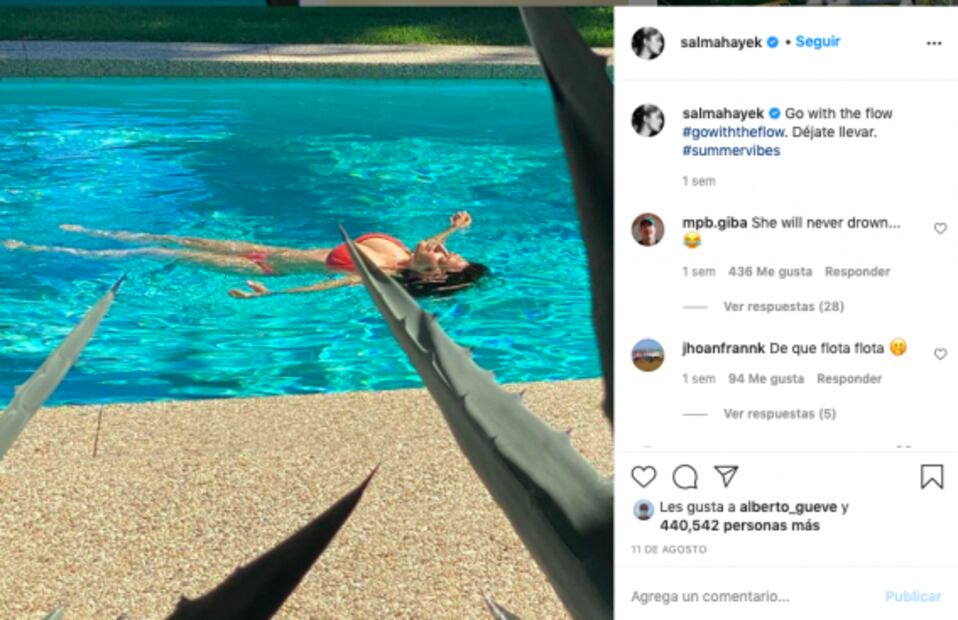
Task: Open the #gowiththeflow hashtag
Action: click(x=733, y=132)
